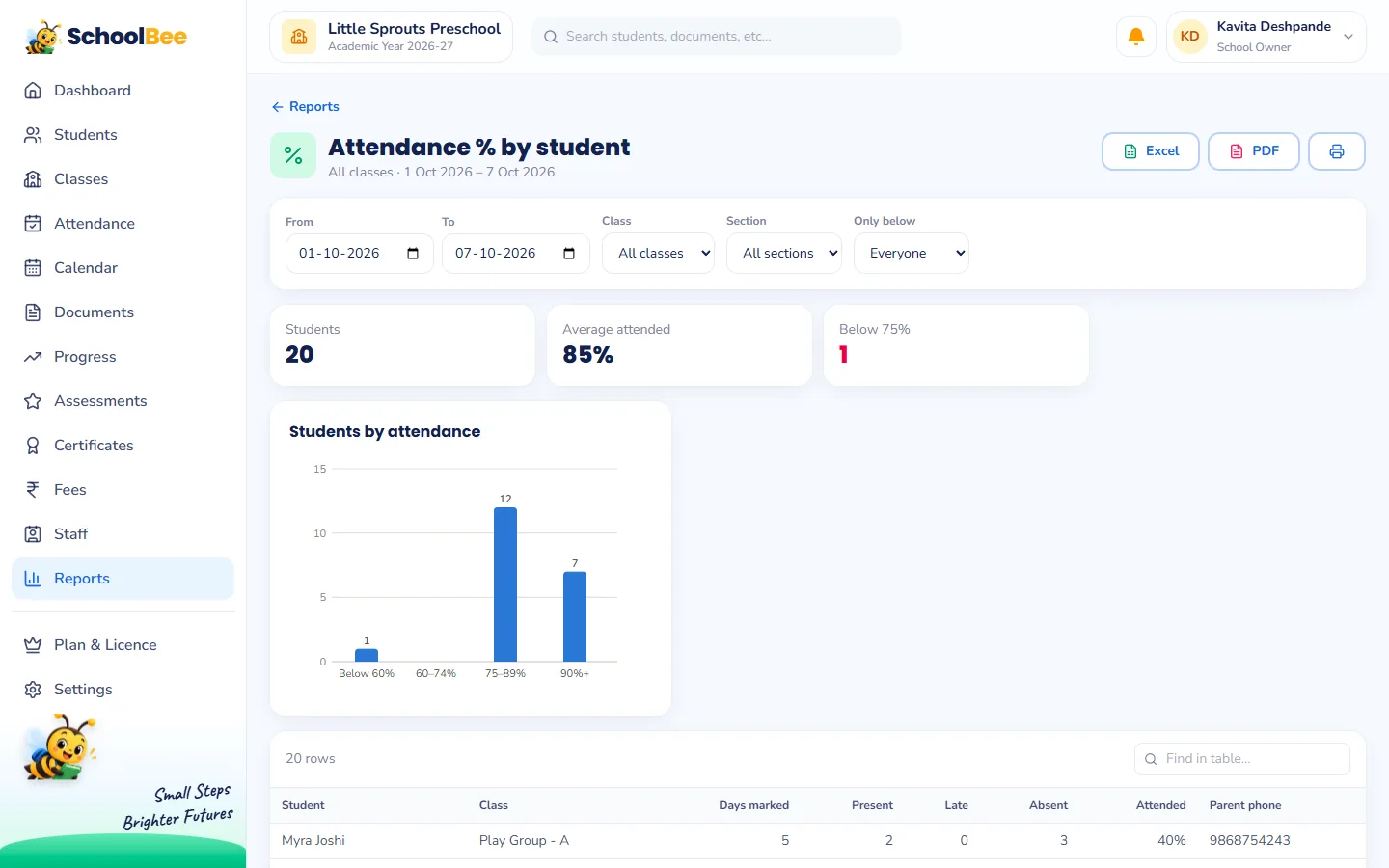The height and width of the screenshot is (868, 1389).
Task: Click parent phone 9868754243
Action: point(1250,841)
